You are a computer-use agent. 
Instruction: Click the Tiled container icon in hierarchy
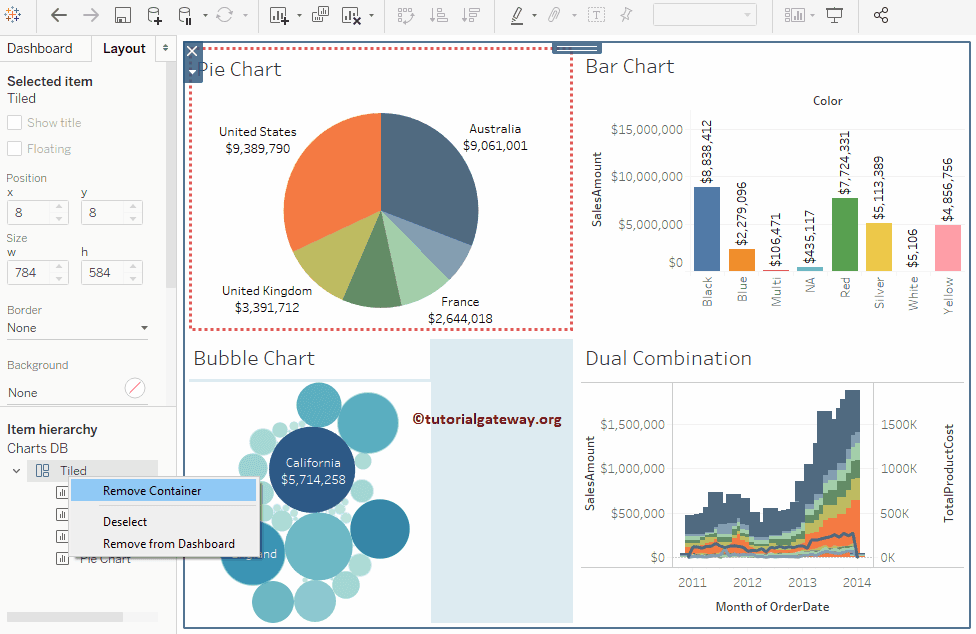coord(43,471)
